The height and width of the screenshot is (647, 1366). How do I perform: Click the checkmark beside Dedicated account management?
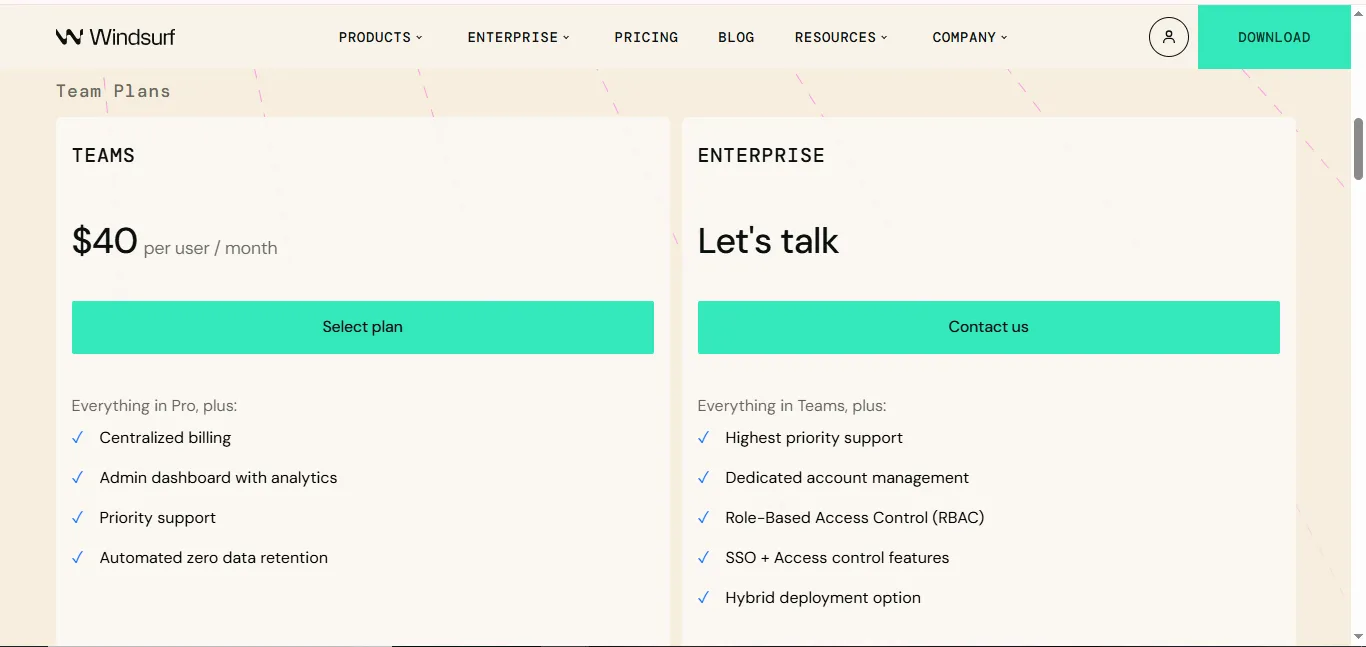point(704,478)
